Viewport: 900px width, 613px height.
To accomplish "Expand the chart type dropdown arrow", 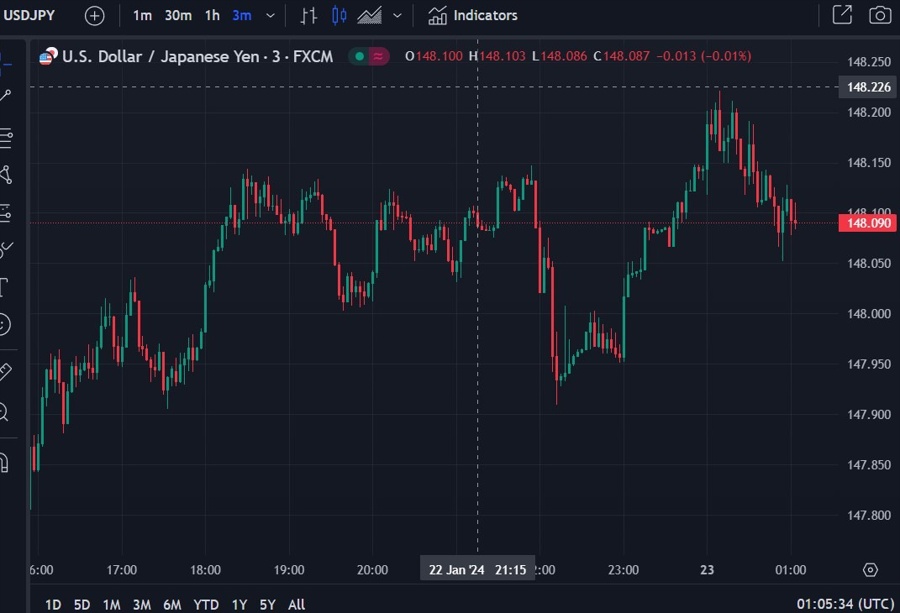I will click(396, 15).
